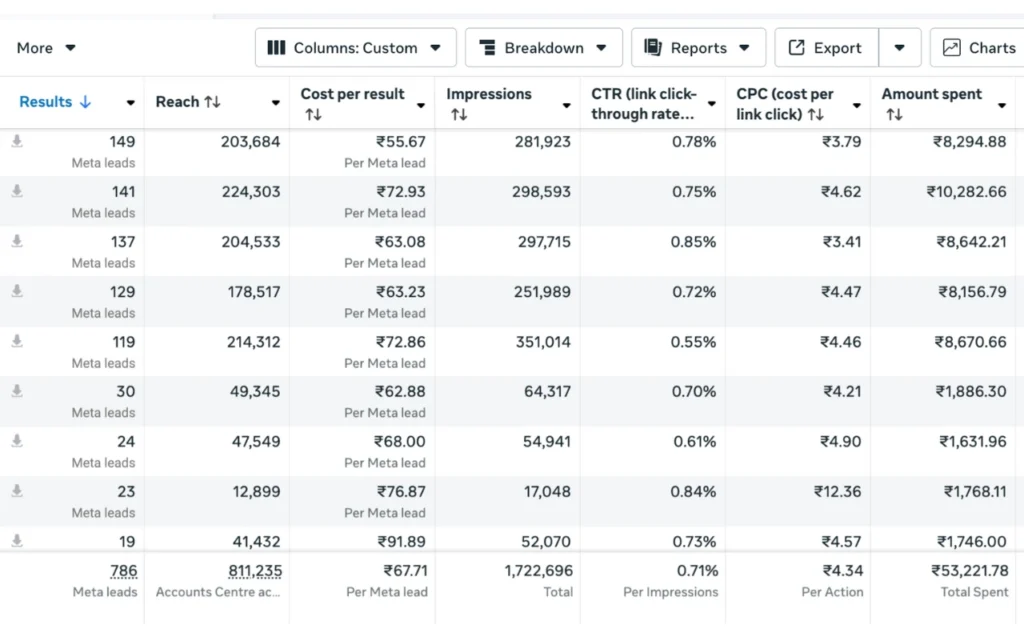Click total 786 Meta leads value

click(123, 571)
